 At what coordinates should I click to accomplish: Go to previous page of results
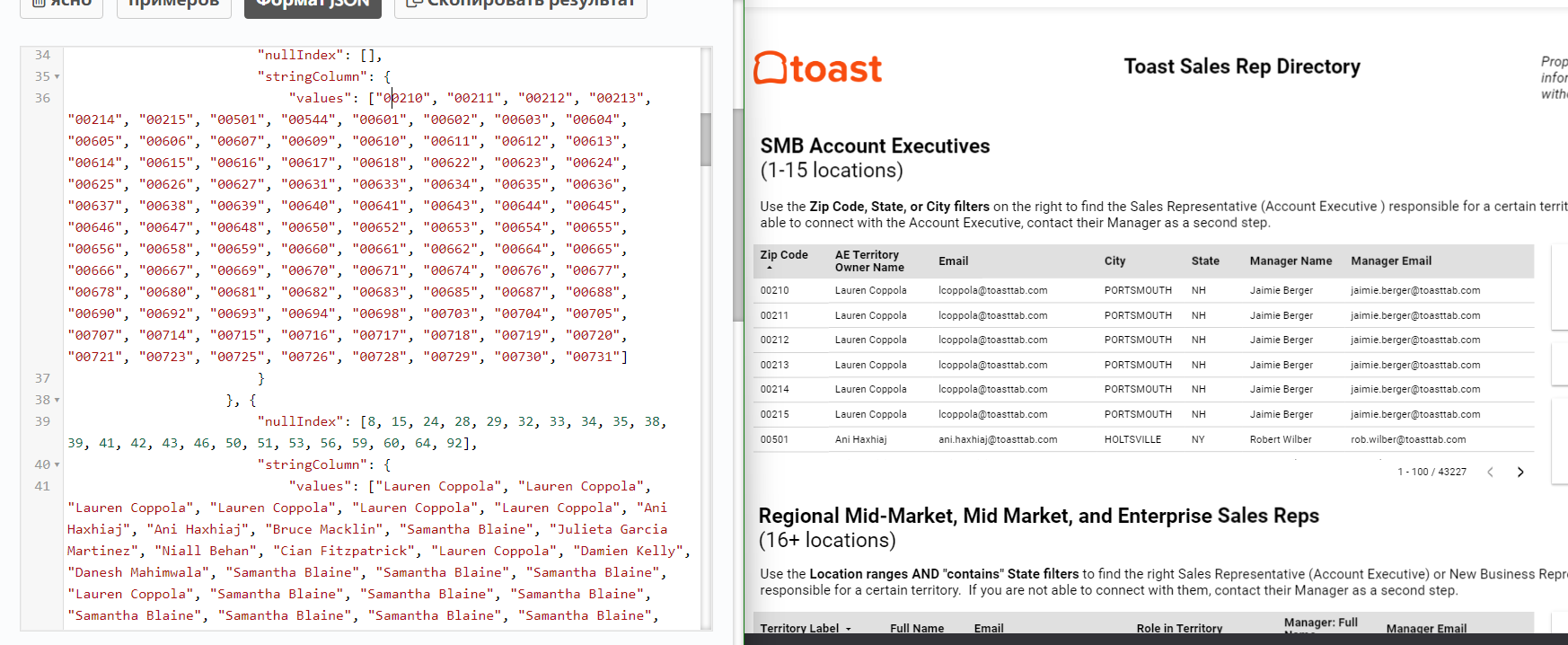click(1490, 473)
